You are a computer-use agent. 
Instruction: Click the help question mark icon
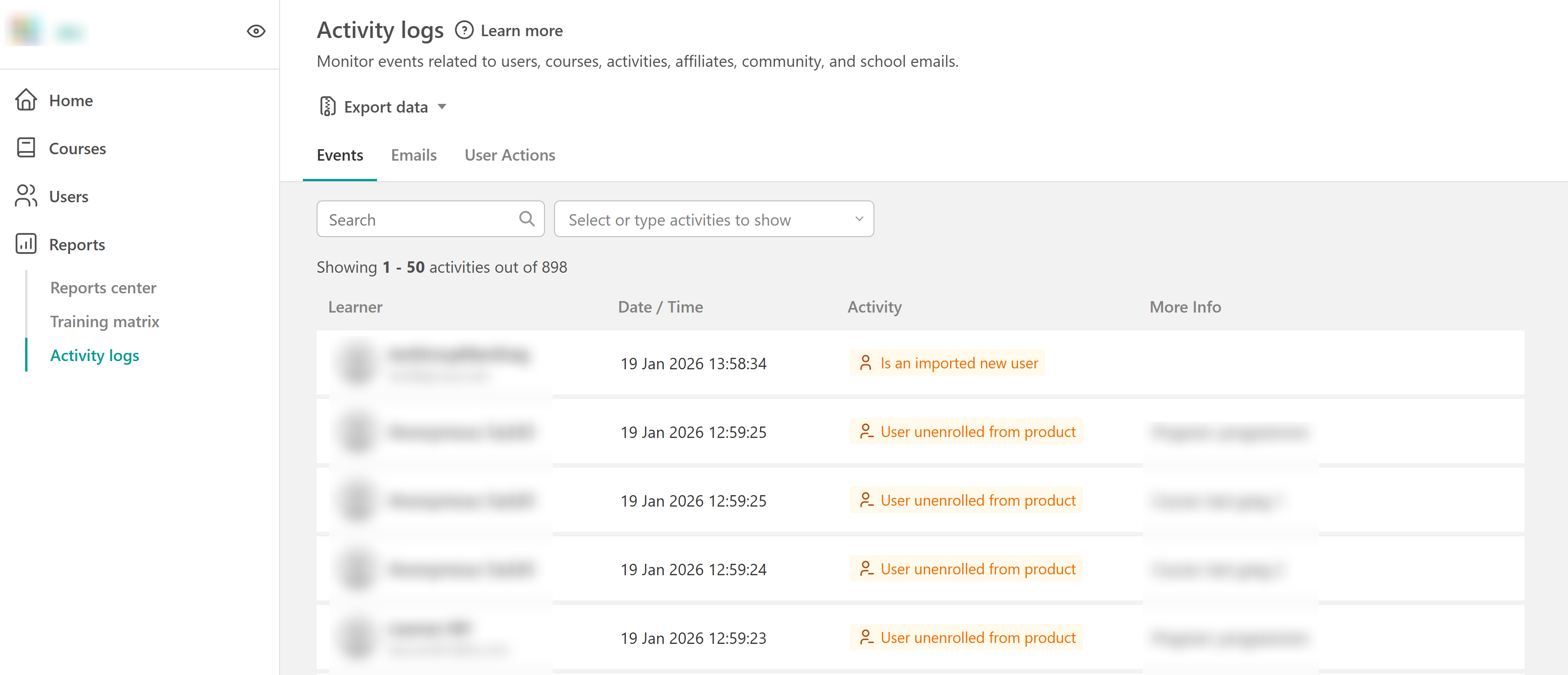pyautogui.click(x=464, y=31)
